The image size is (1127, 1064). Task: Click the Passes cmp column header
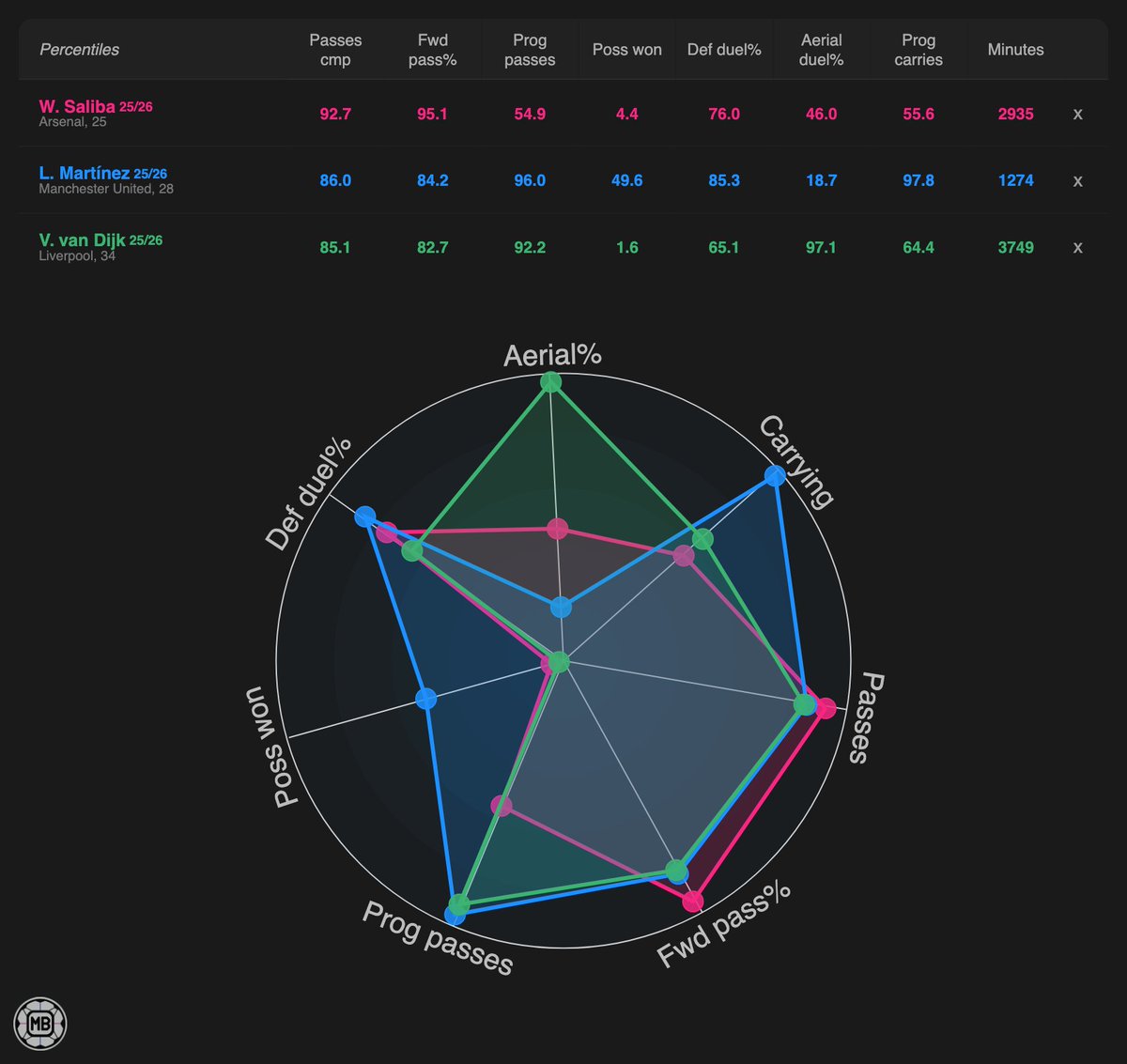335,50
